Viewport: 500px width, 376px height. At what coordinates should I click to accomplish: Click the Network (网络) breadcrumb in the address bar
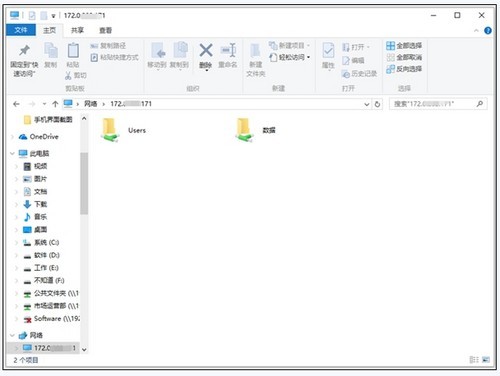tap(90, 104)
